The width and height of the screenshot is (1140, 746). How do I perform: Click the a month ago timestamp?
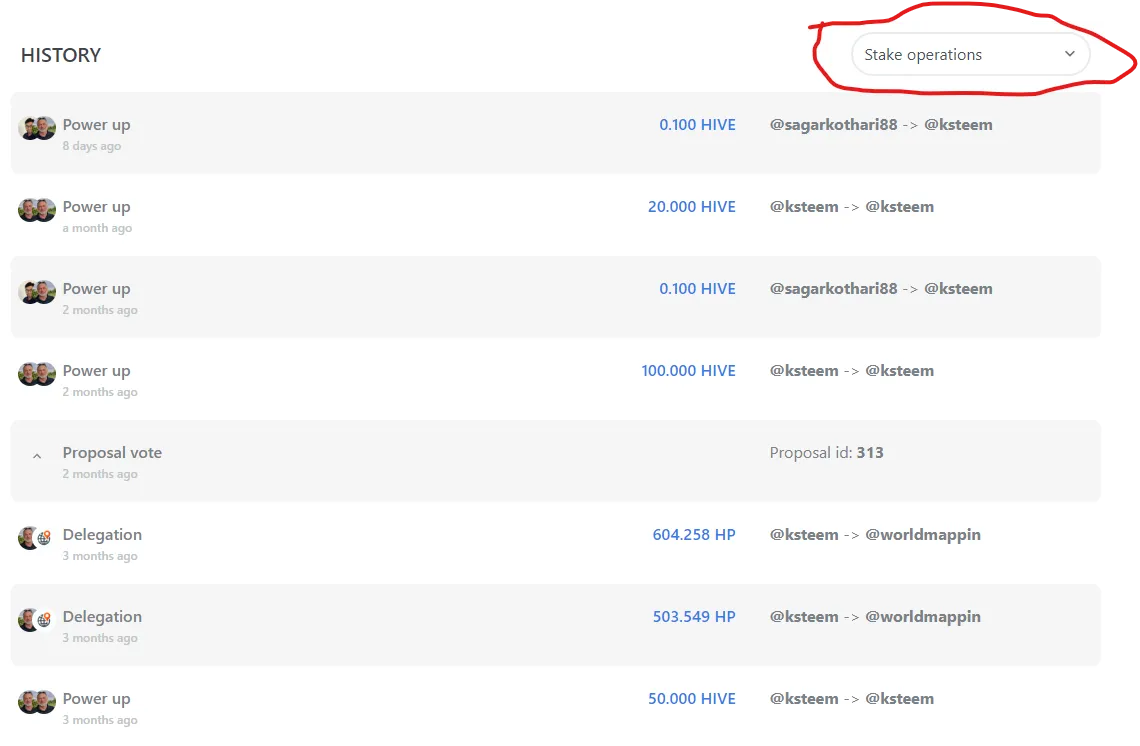(x=97, y=228)
